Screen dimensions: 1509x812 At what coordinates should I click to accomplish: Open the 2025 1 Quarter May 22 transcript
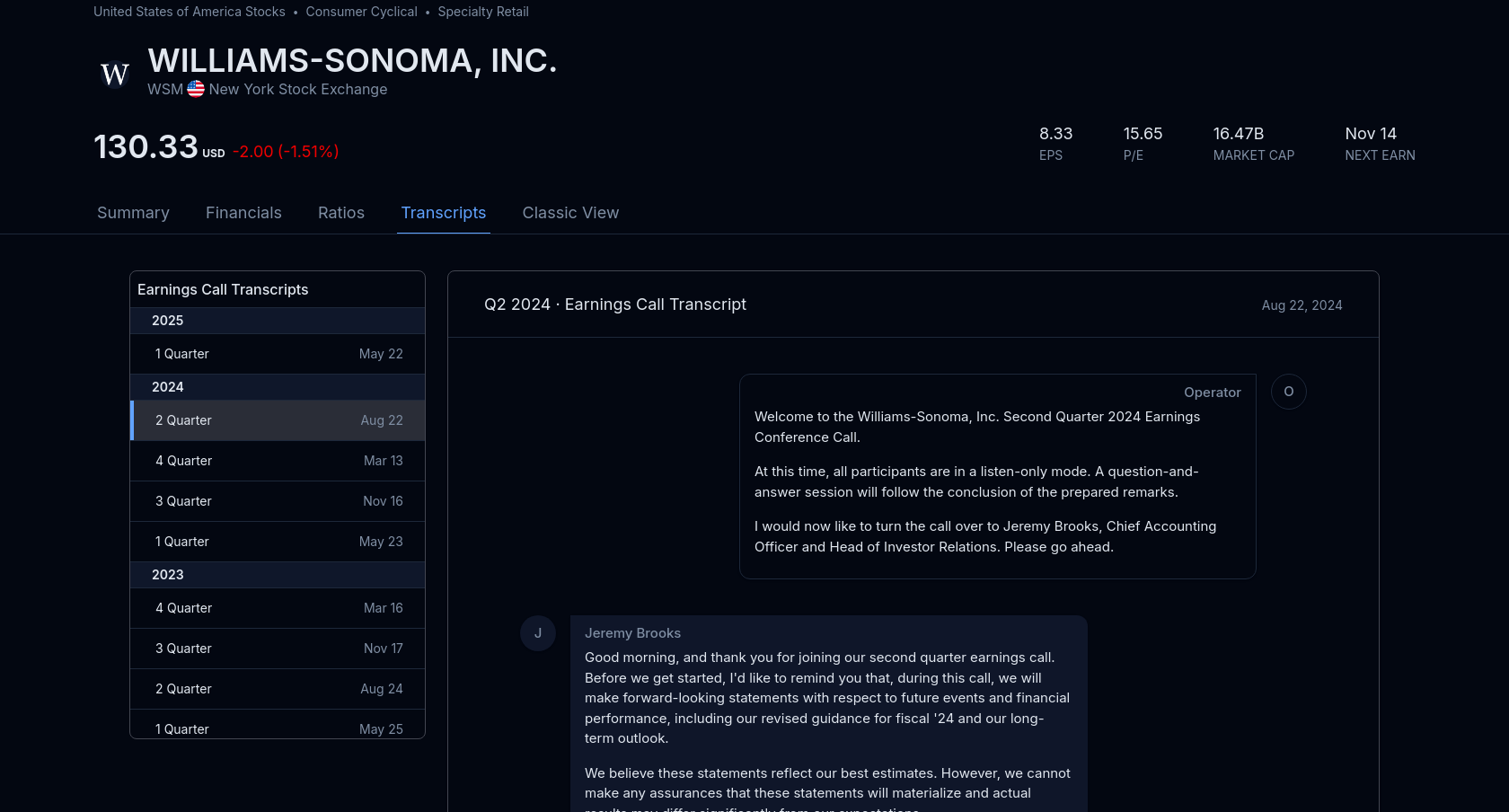coord(278,354)
